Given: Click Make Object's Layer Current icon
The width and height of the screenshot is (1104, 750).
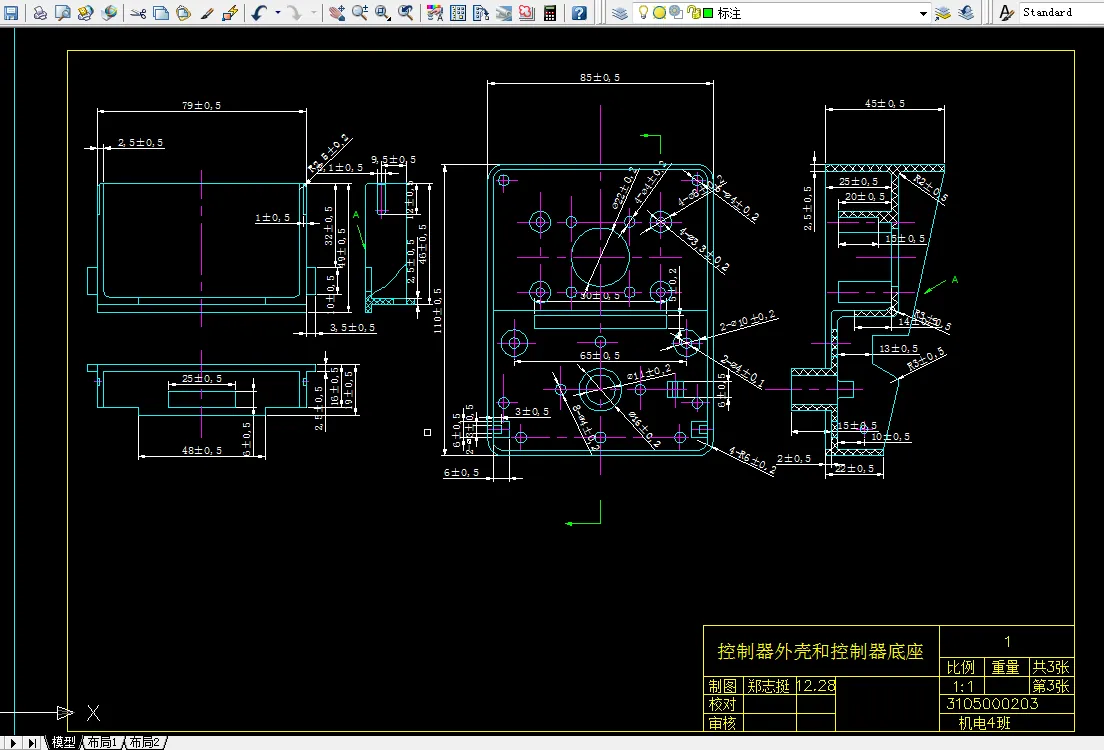Looking at the screenshot, I should coord(943,13).
